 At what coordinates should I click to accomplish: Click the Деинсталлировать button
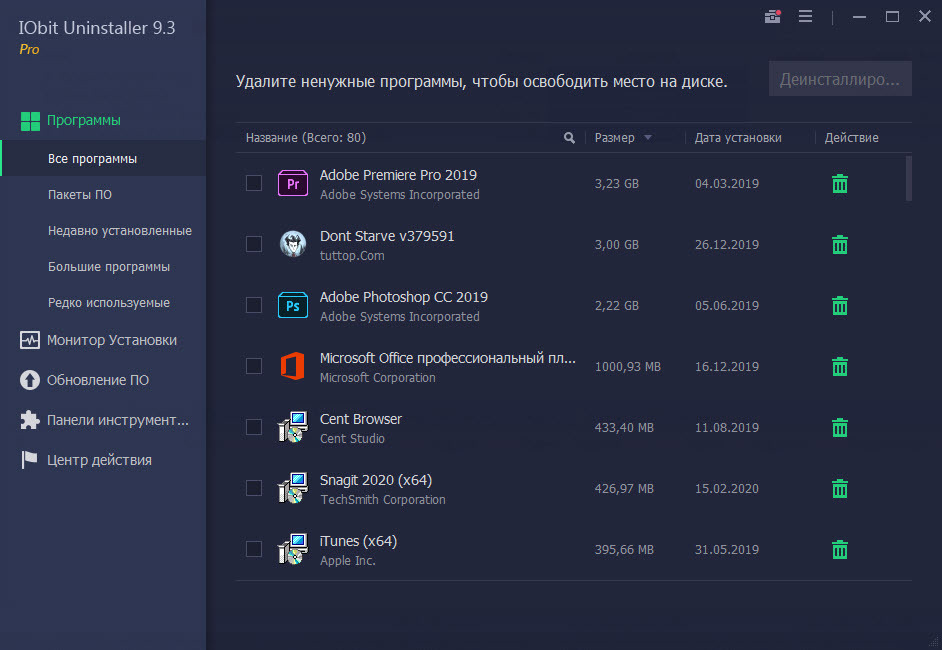[840, 79]
